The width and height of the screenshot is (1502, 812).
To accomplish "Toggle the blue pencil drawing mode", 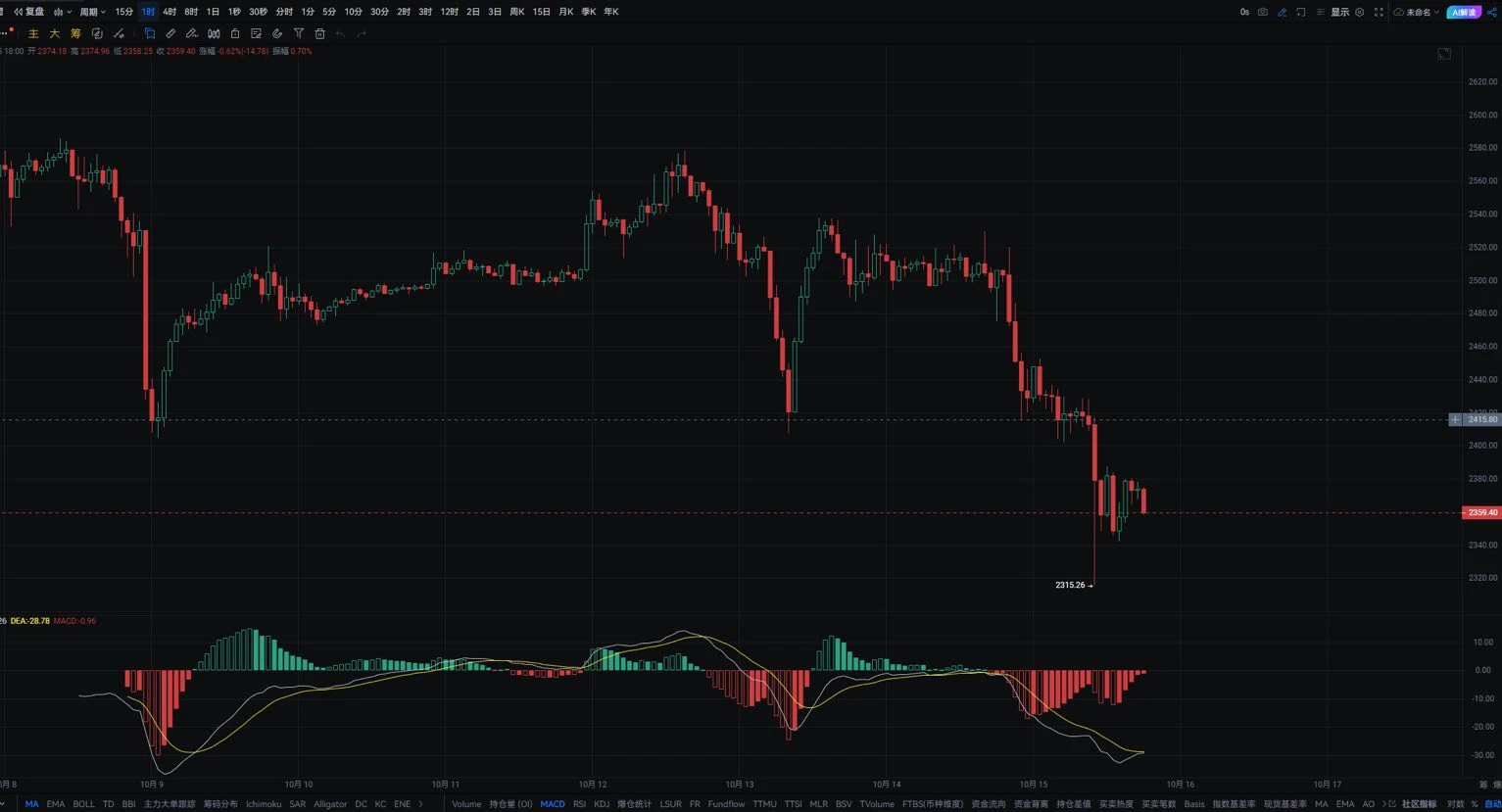I will click(x=1282, y=12).
